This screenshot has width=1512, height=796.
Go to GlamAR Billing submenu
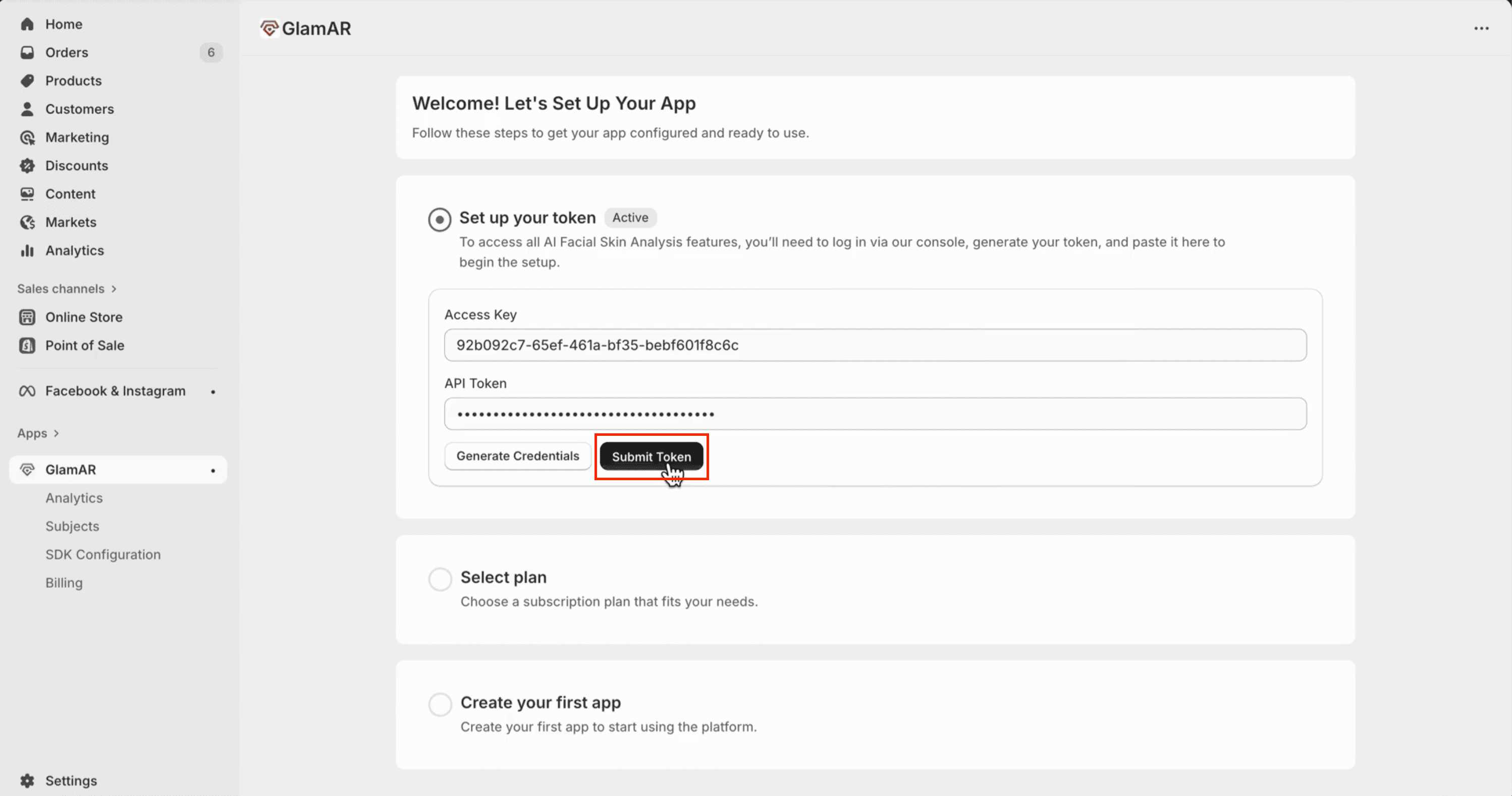[64, 583]
